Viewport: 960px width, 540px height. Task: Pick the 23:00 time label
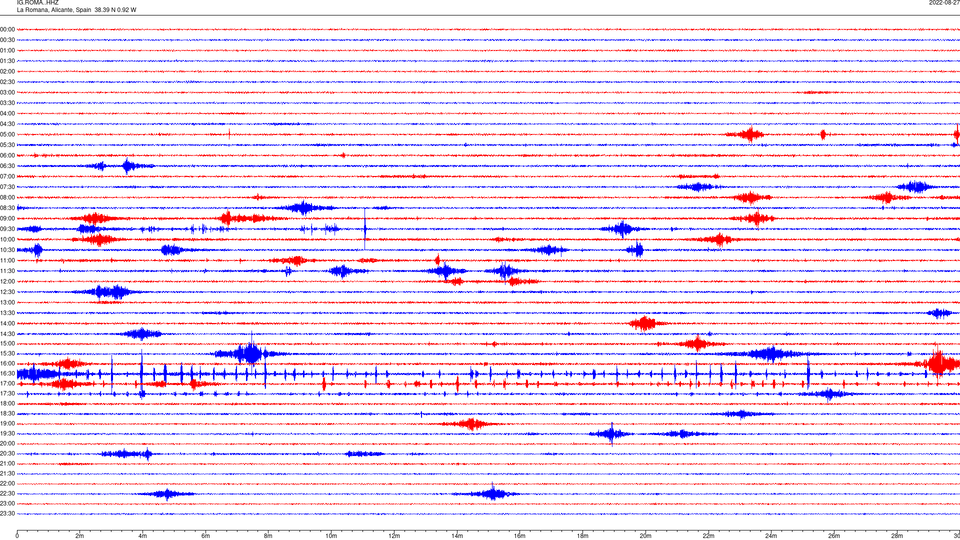point(7,503)
